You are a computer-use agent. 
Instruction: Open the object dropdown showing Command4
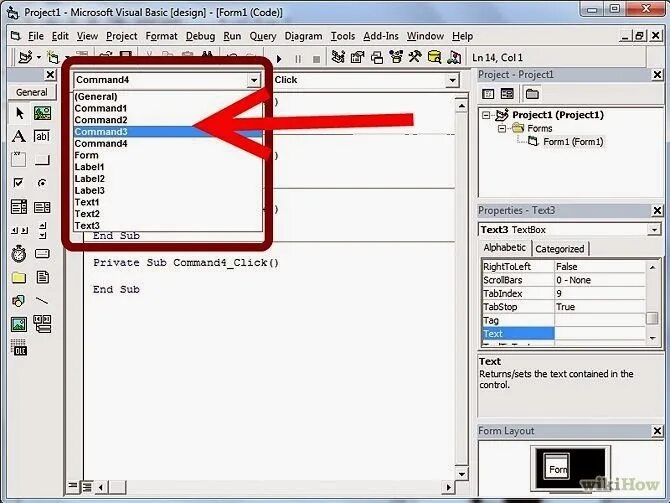pos(254,80)
